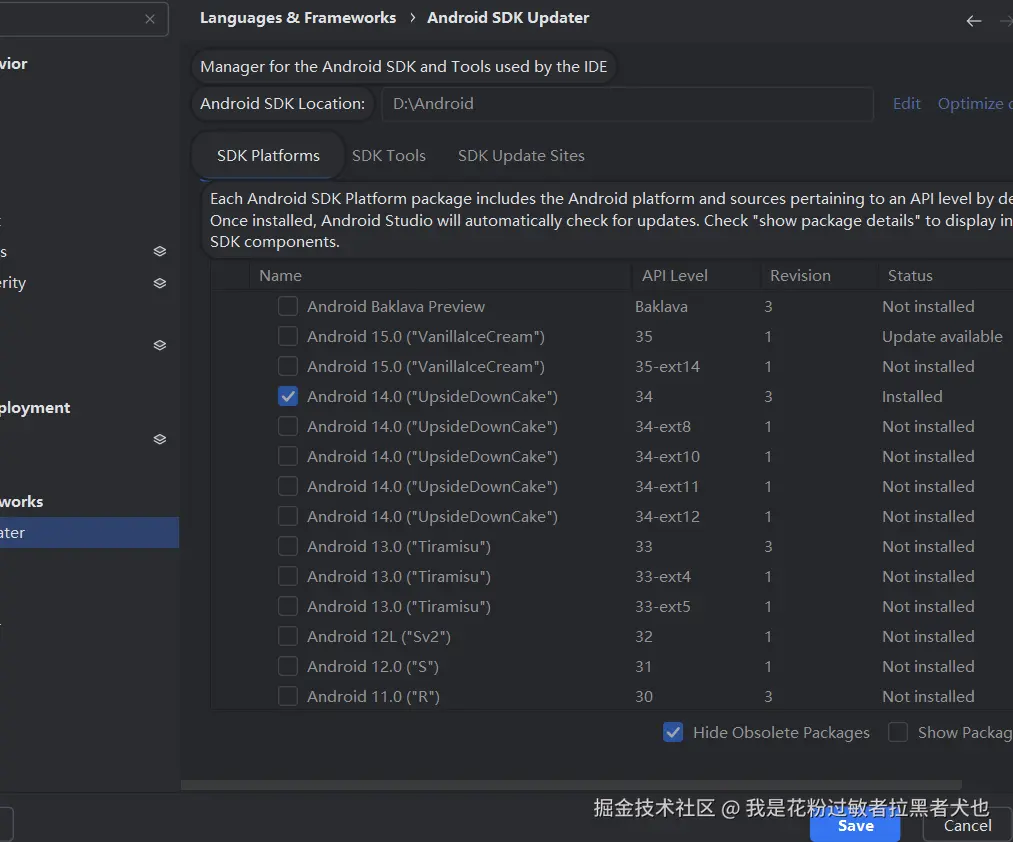Image resolution: width=1013 pixels, height=842 pixels.
Task: Check Android 14.0 34-ext10 checkbox
Action: pos(287,456)
